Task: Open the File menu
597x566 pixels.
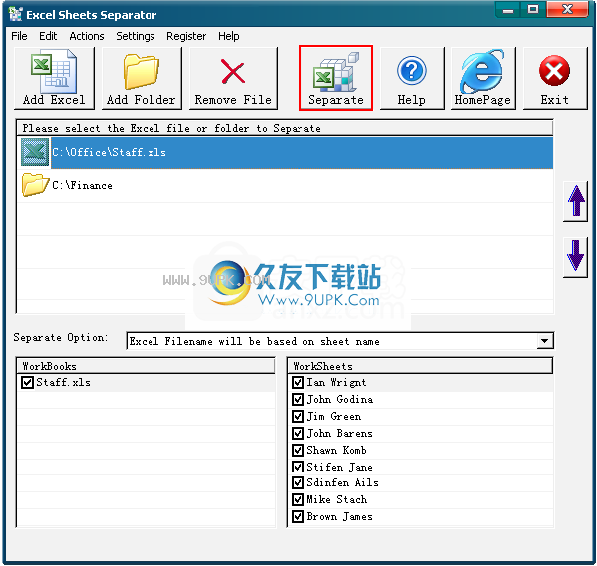Action: pos(19,36)
